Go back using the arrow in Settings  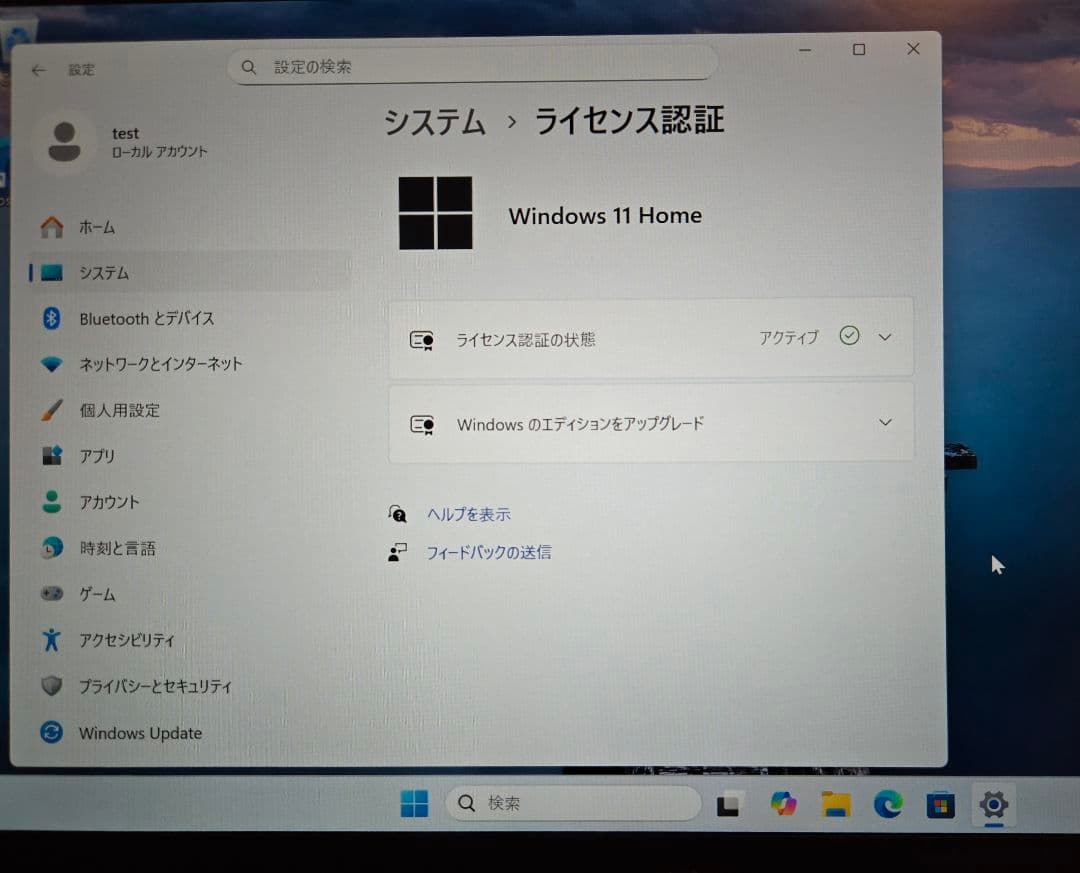39,70
